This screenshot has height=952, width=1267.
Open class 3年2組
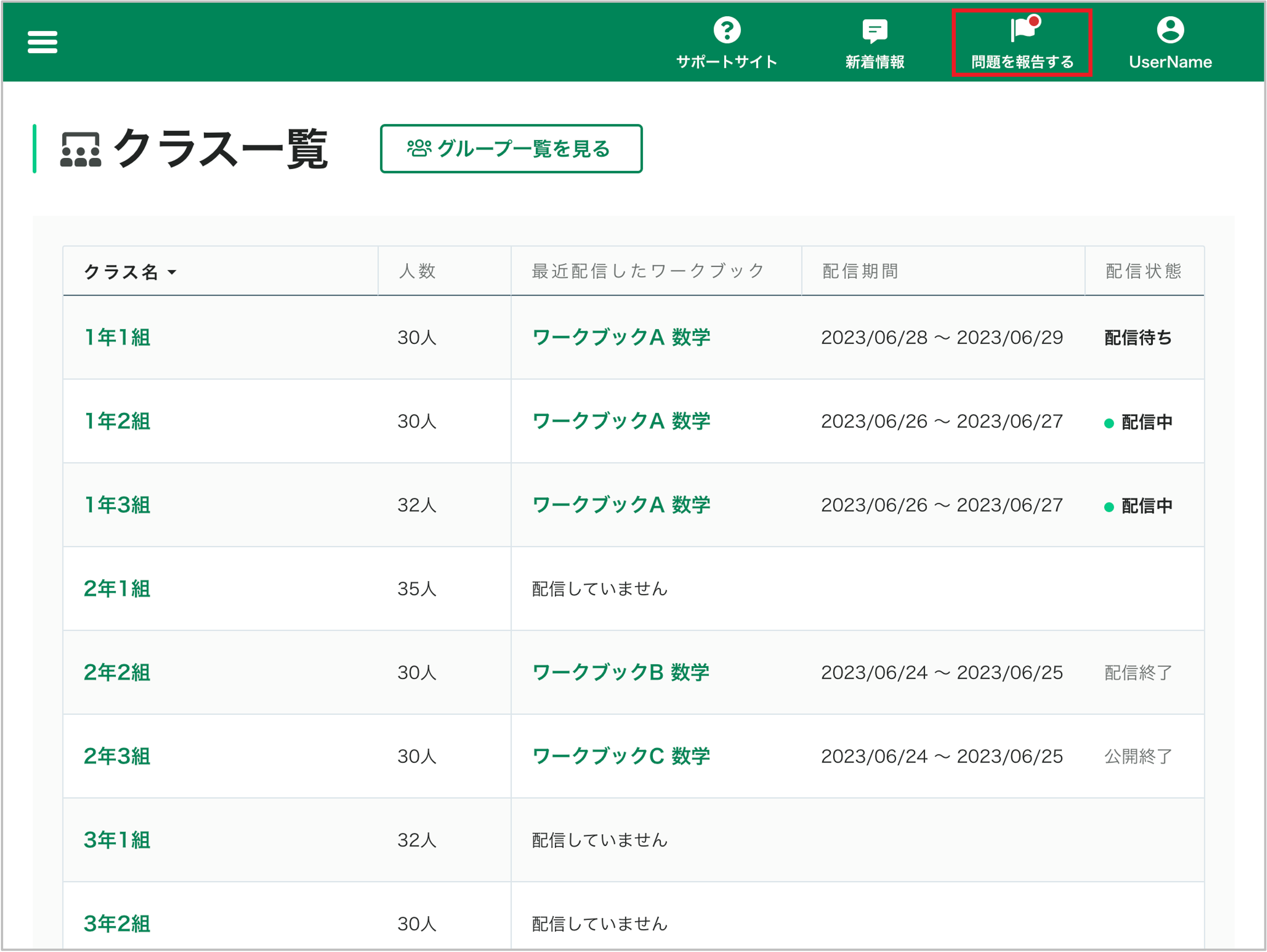point(117,923)
